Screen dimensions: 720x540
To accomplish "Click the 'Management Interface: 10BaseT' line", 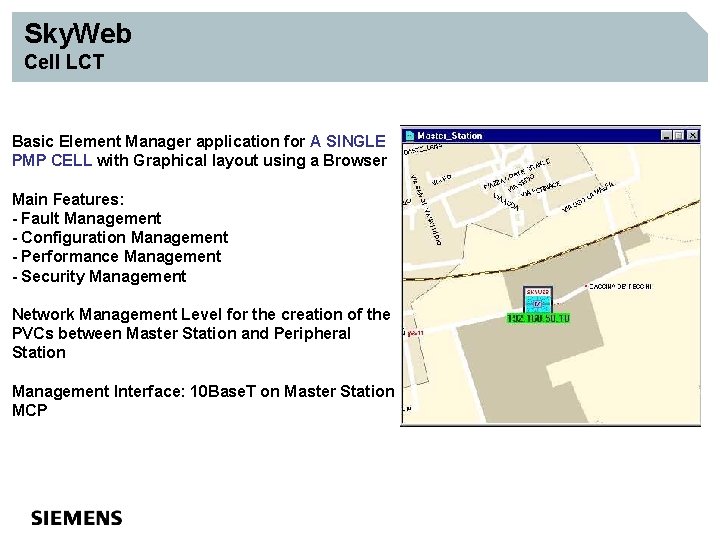I will point(203,400).
